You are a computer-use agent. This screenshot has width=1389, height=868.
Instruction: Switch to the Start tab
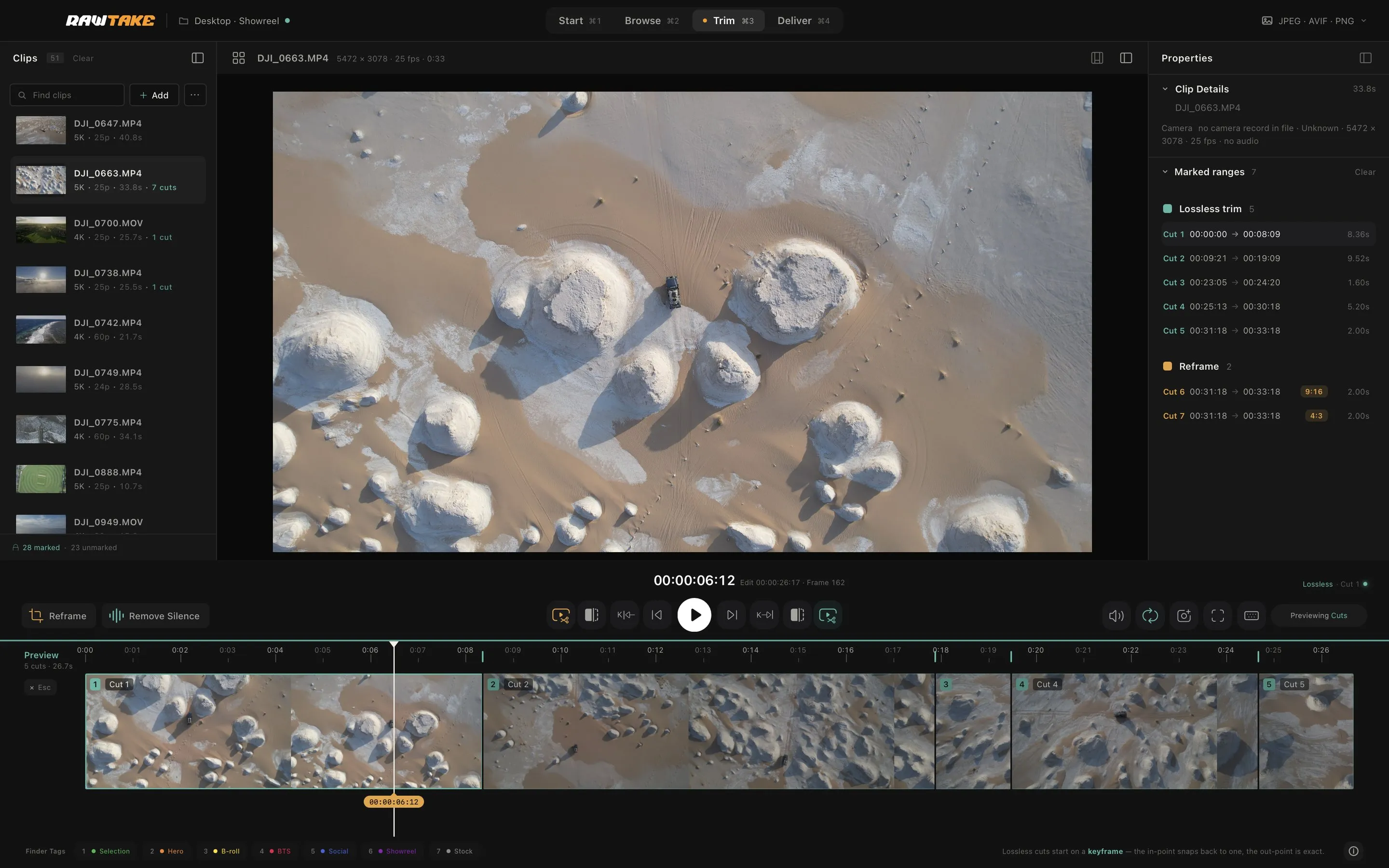click(x=580, y=21)
